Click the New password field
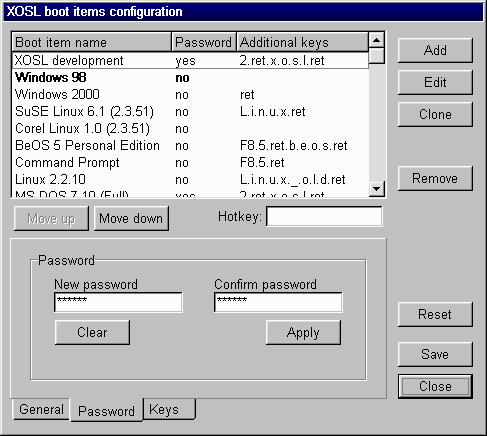Screen dimensions: 487x436 (x=118, y=302)
